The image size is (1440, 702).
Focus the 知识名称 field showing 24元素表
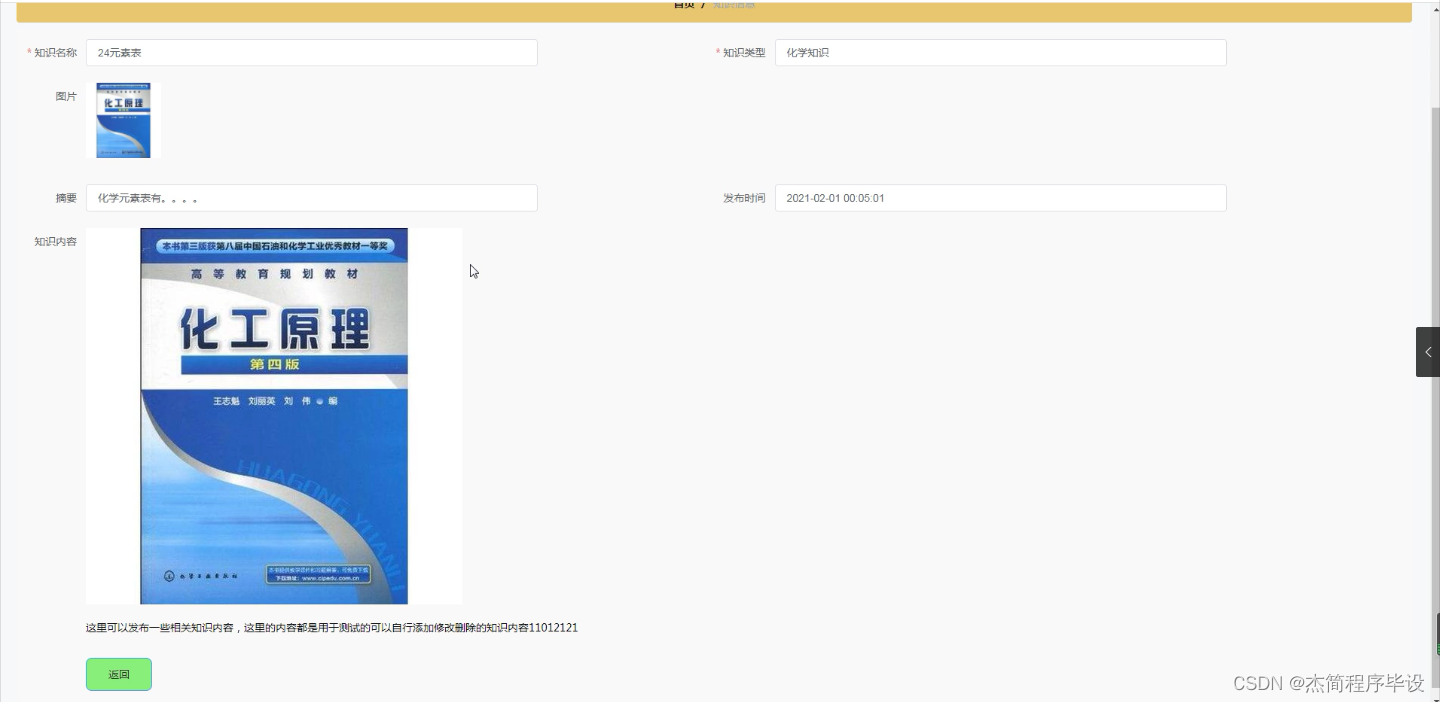pos(310,52)
